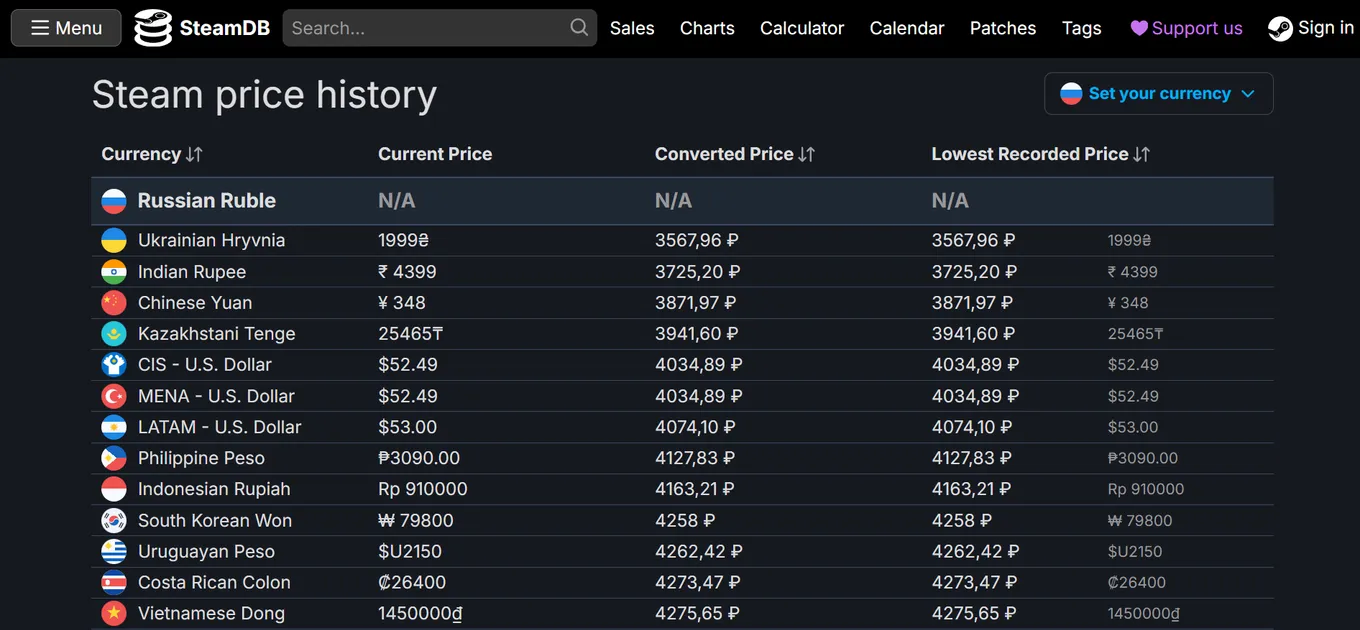Open the Patches nav item
This screenshot has height=630, width=1360.
click(x=1003, y=28)
